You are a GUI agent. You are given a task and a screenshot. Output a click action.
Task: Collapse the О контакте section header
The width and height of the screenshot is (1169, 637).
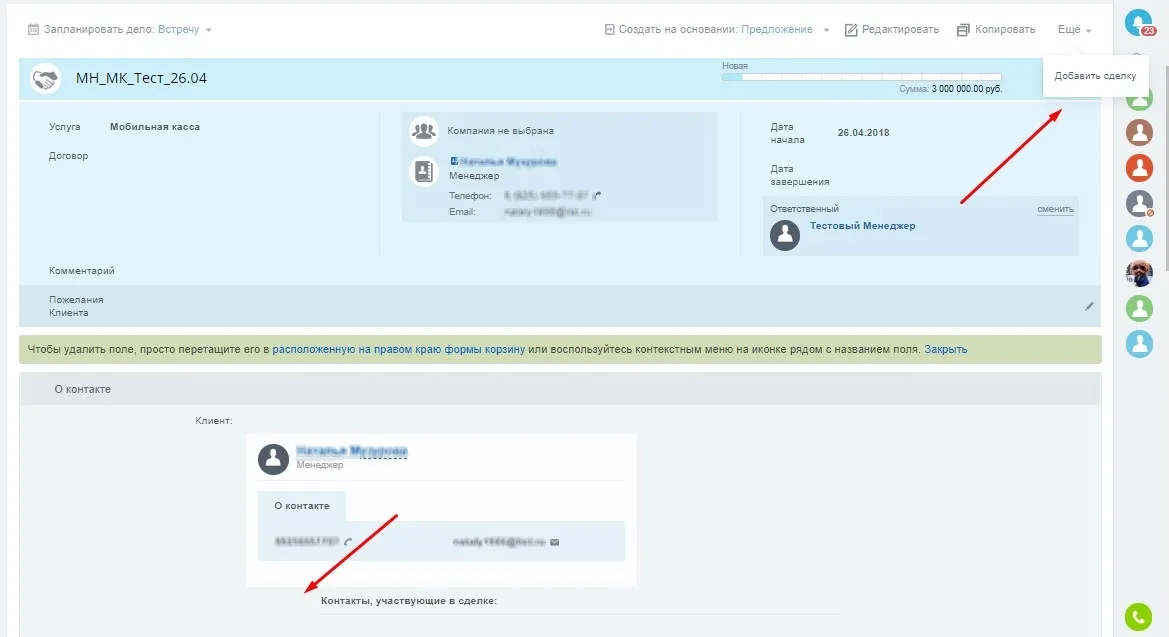[x=82, y=389]
